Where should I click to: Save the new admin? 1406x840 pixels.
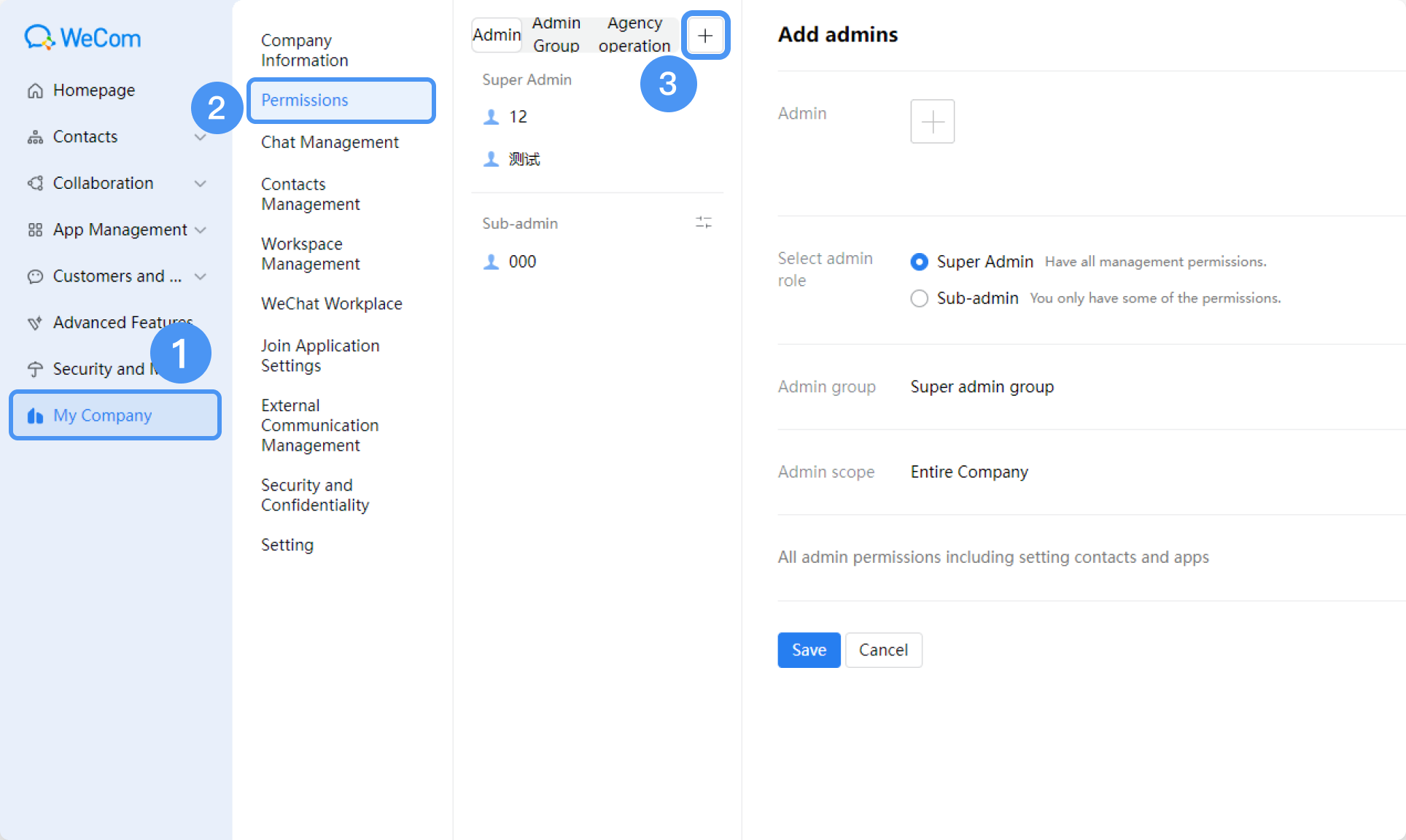coord(809,650)
